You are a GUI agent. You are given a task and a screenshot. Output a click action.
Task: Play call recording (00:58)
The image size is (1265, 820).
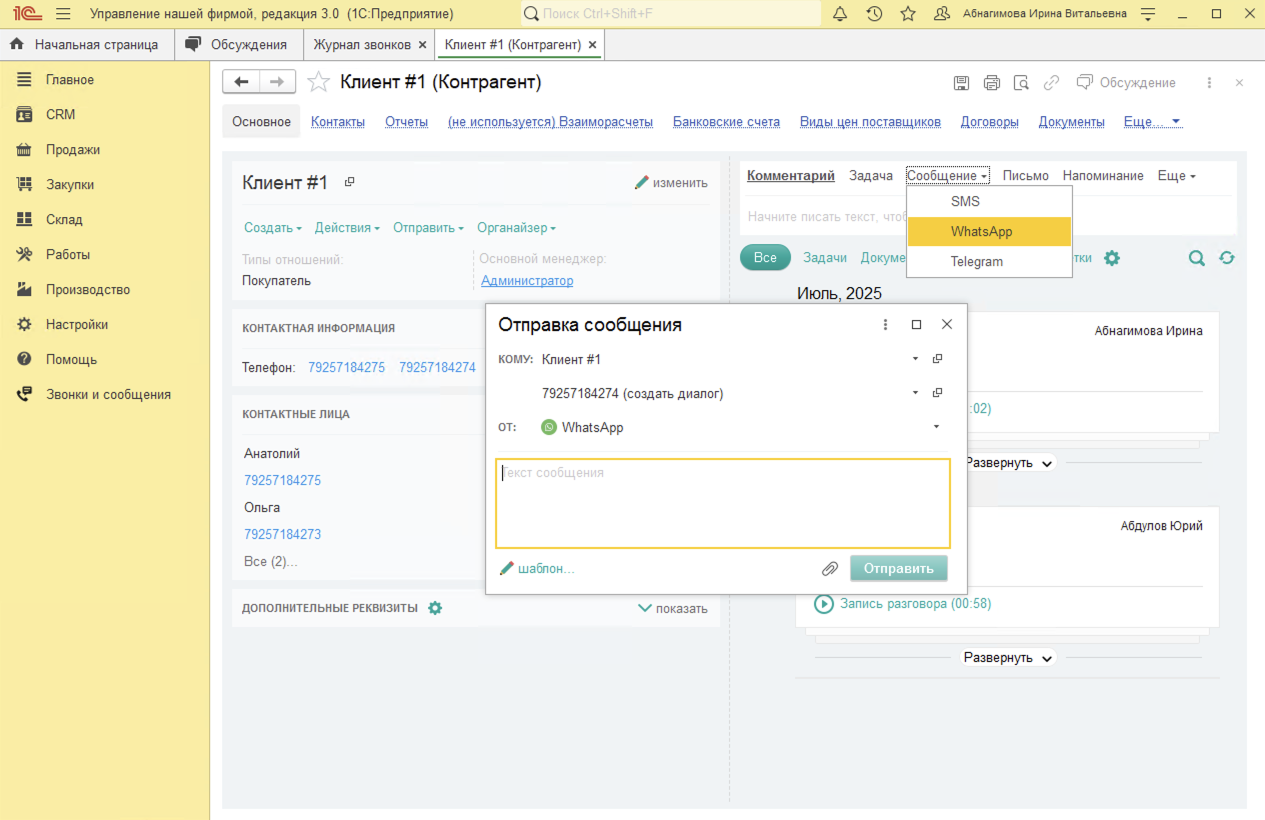pos(824,604)
